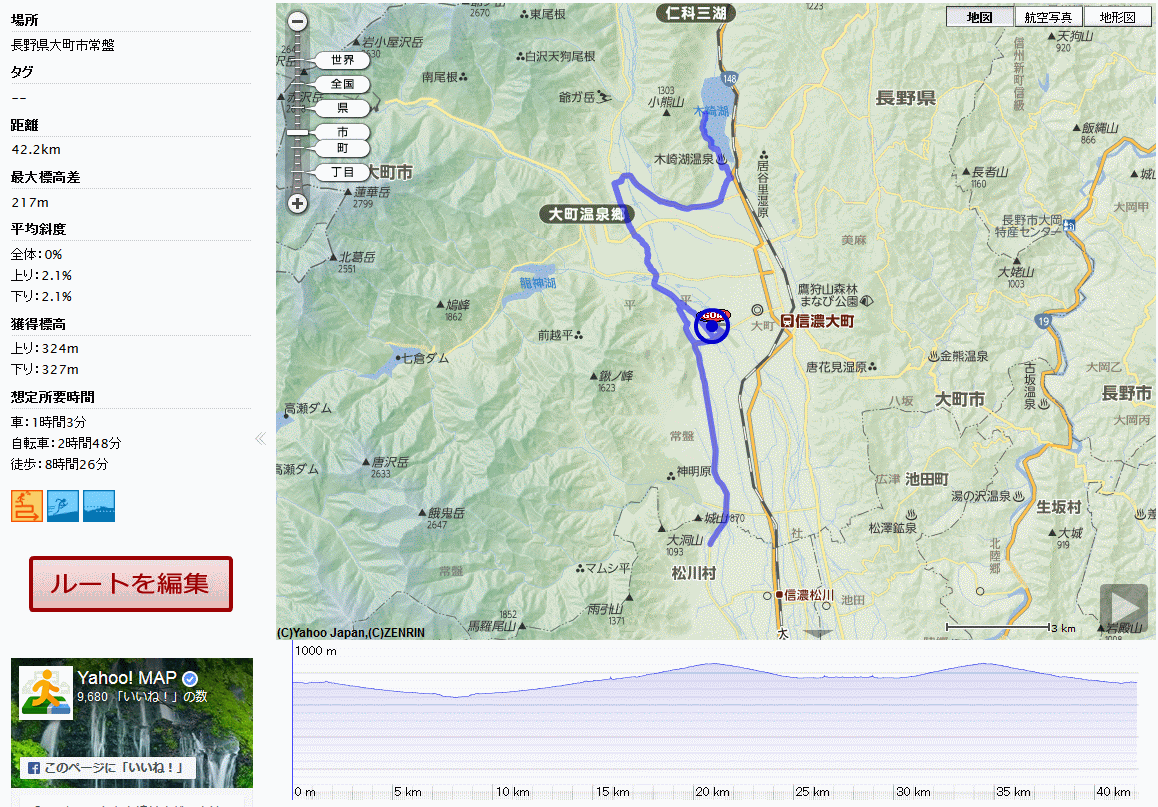The height and width of the screenshot is (807, 1158).
Task: Select the blue flat terrain icon
Action: (x=99, y=506)
